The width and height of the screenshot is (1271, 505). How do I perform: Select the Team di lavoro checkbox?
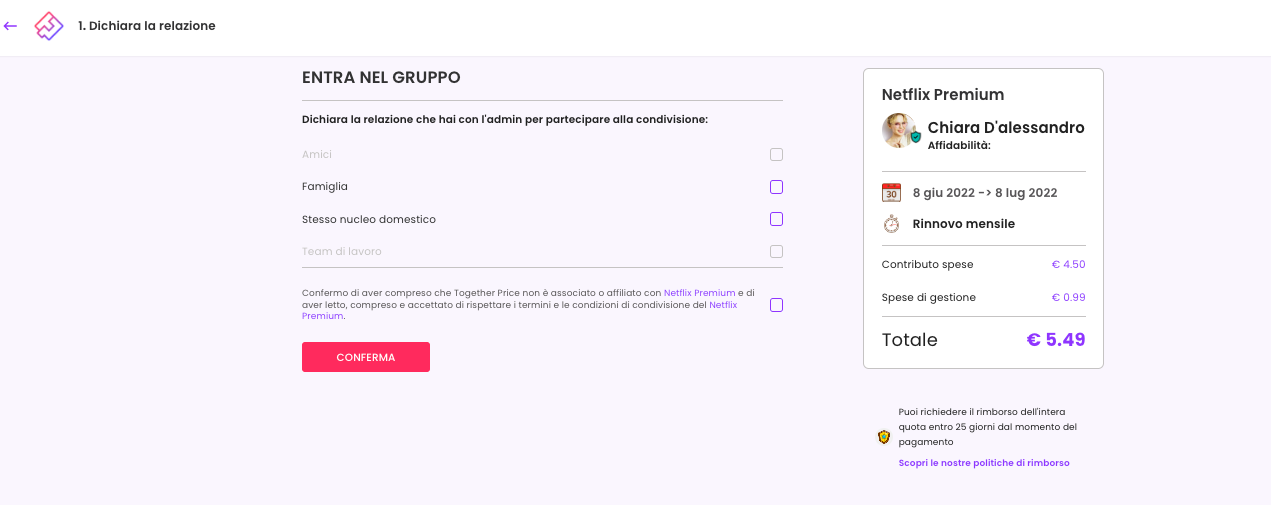click(776, 251)
